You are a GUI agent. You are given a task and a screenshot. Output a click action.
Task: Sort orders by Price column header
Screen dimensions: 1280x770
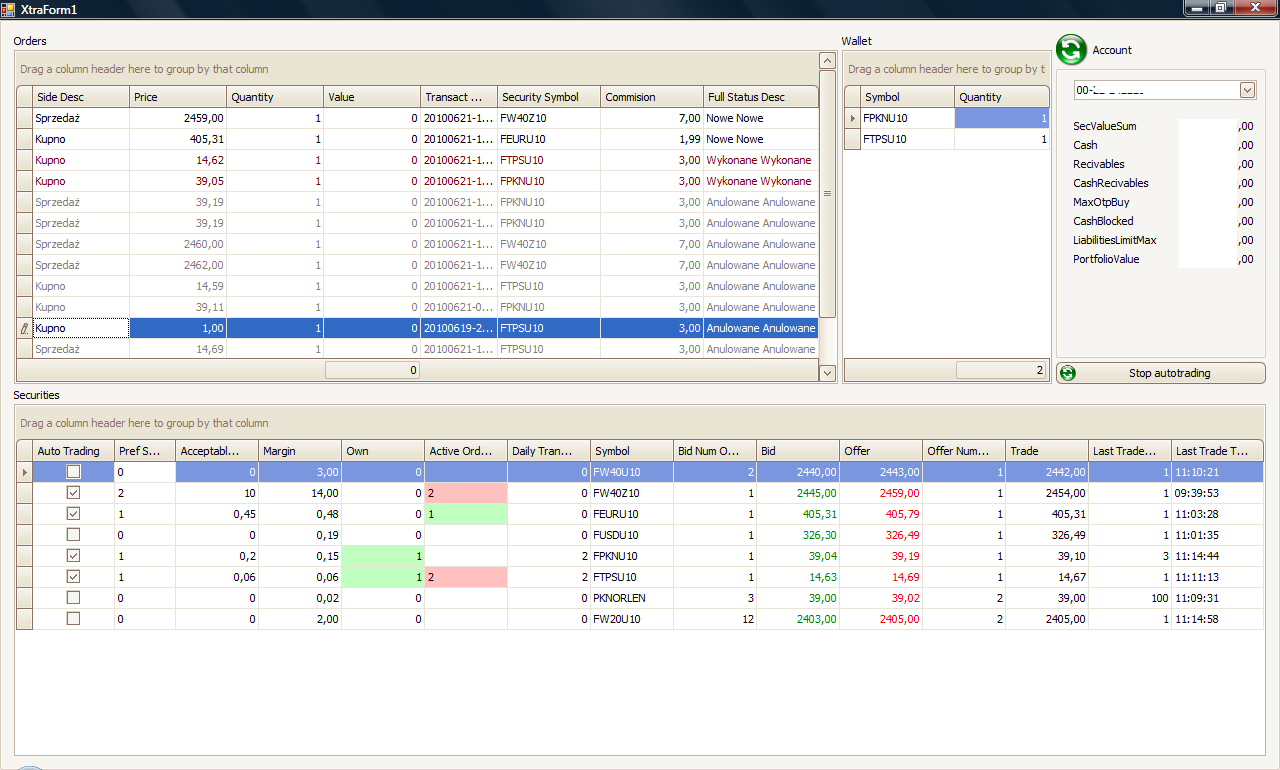tap(177, 97)
